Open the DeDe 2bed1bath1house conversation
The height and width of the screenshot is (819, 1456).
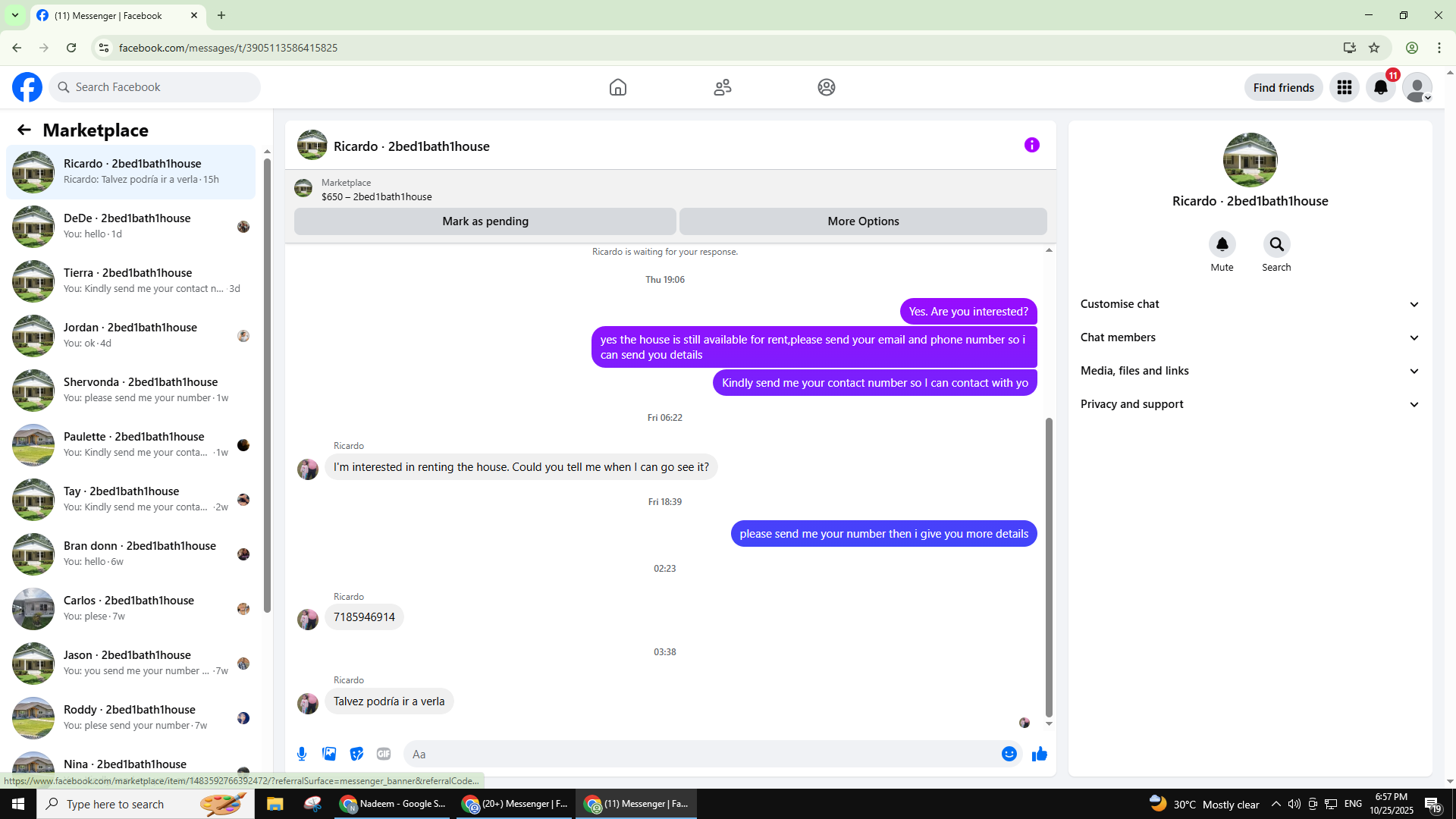131,226
